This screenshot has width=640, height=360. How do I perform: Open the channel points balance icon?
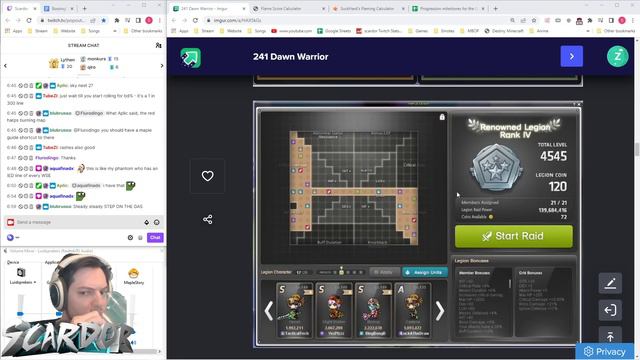(x=10, y=237)
